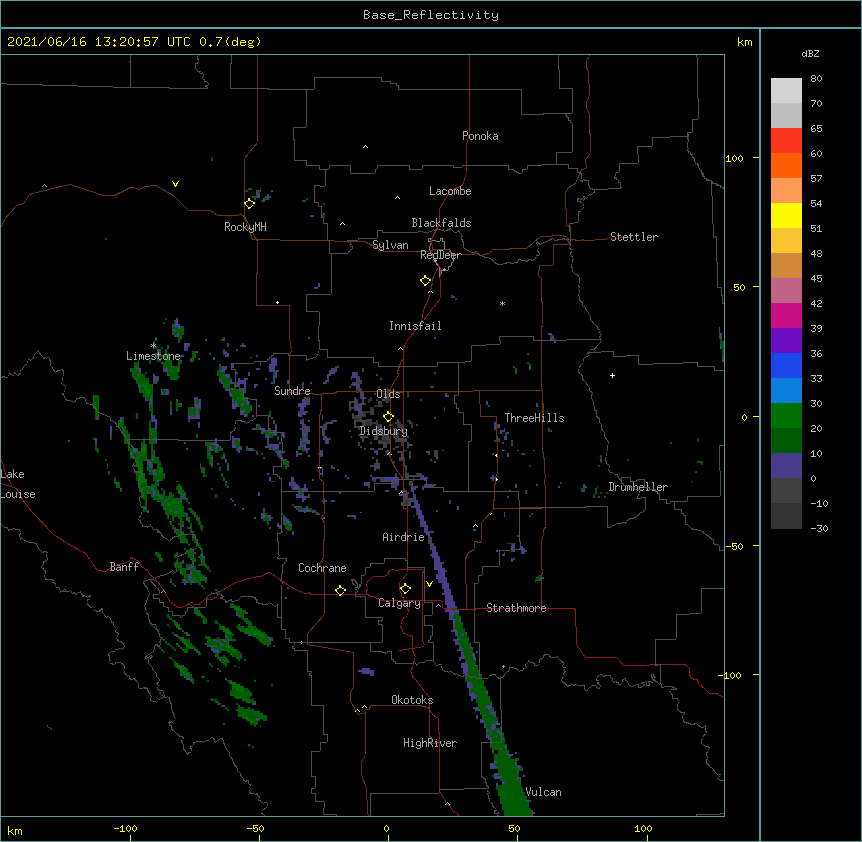Select the Innisfail city label

(x=415, y=326)
